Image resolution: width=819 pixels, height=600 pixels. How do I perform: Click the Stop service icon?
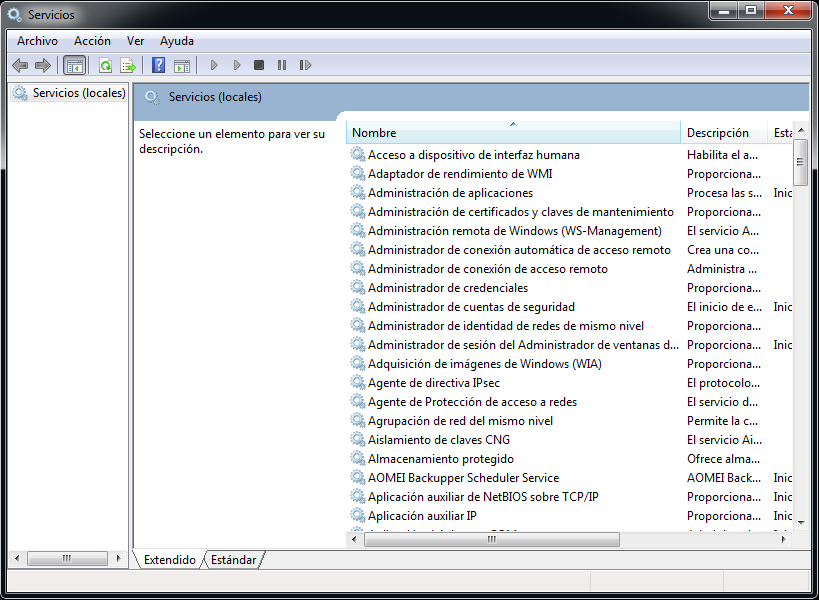(259, 65)
